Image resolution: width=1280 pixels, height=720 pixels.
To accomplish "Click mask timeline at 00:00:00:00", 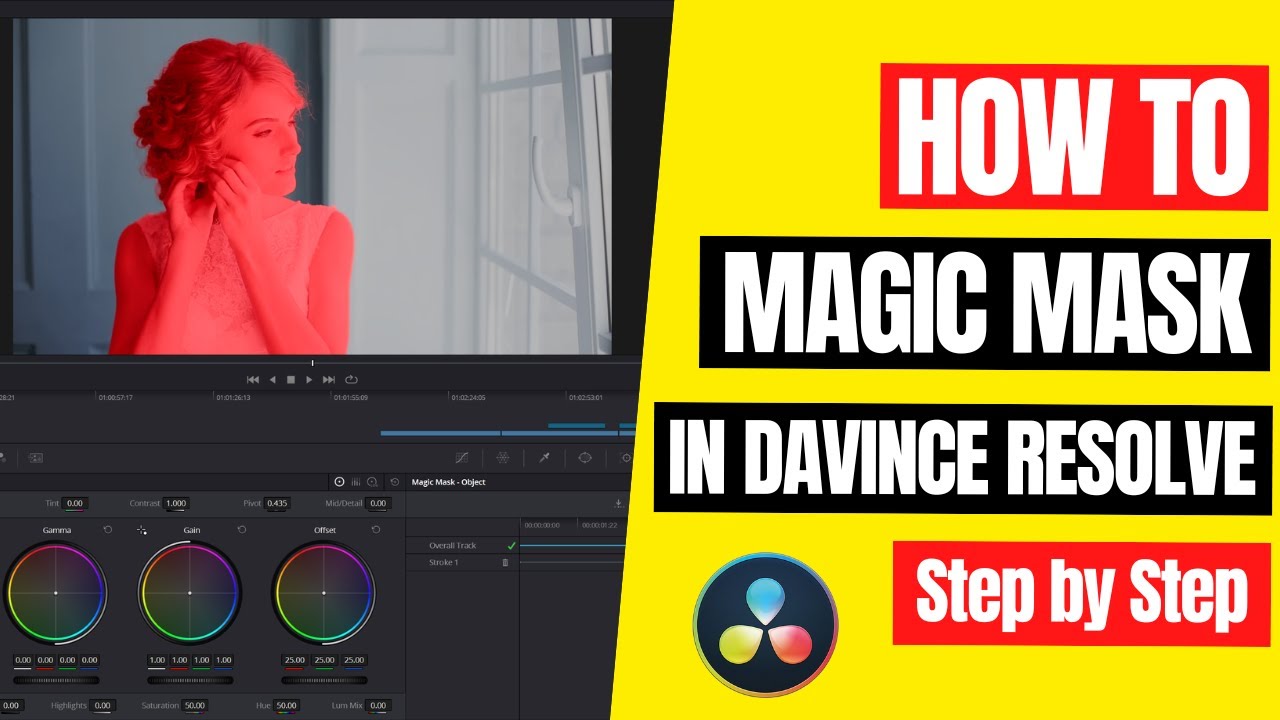I will tap(542, 525).
